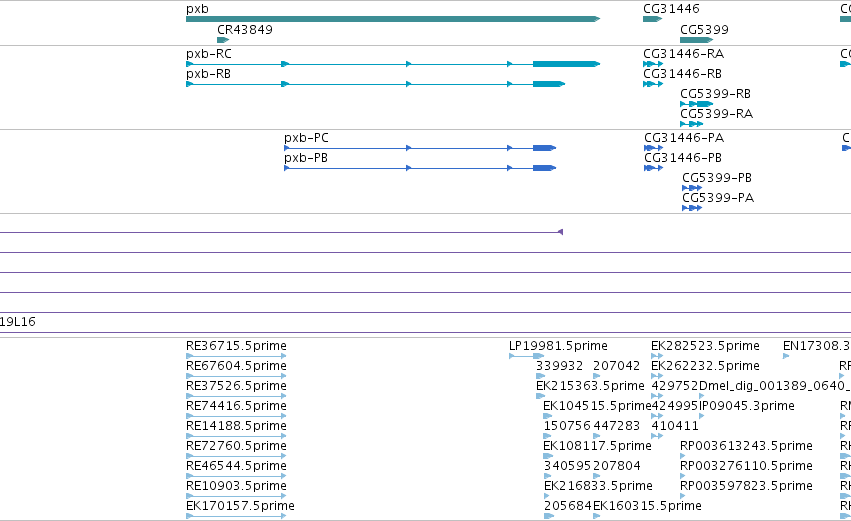Click the Dmel_dig_001389_0640 feature label
This screenshot has height=521, width=851.
tap(775, 386)
